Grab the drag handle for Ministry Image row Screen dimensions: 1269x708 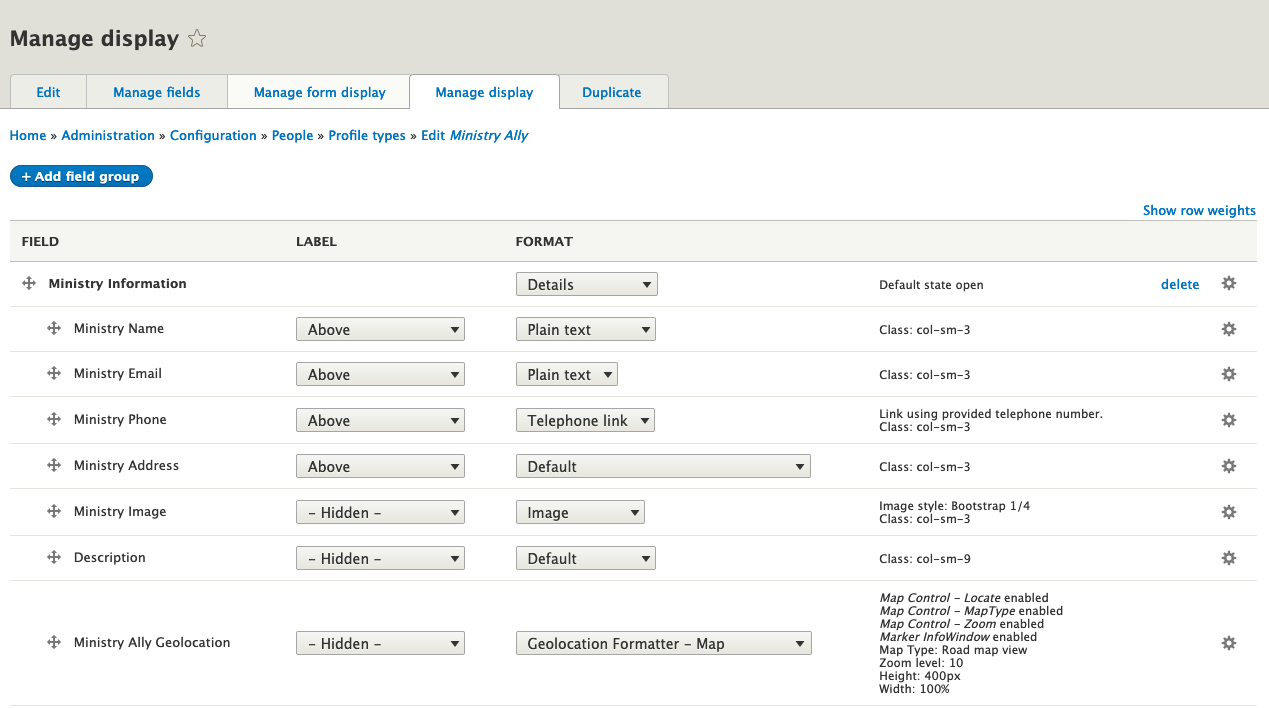point(53,511)
